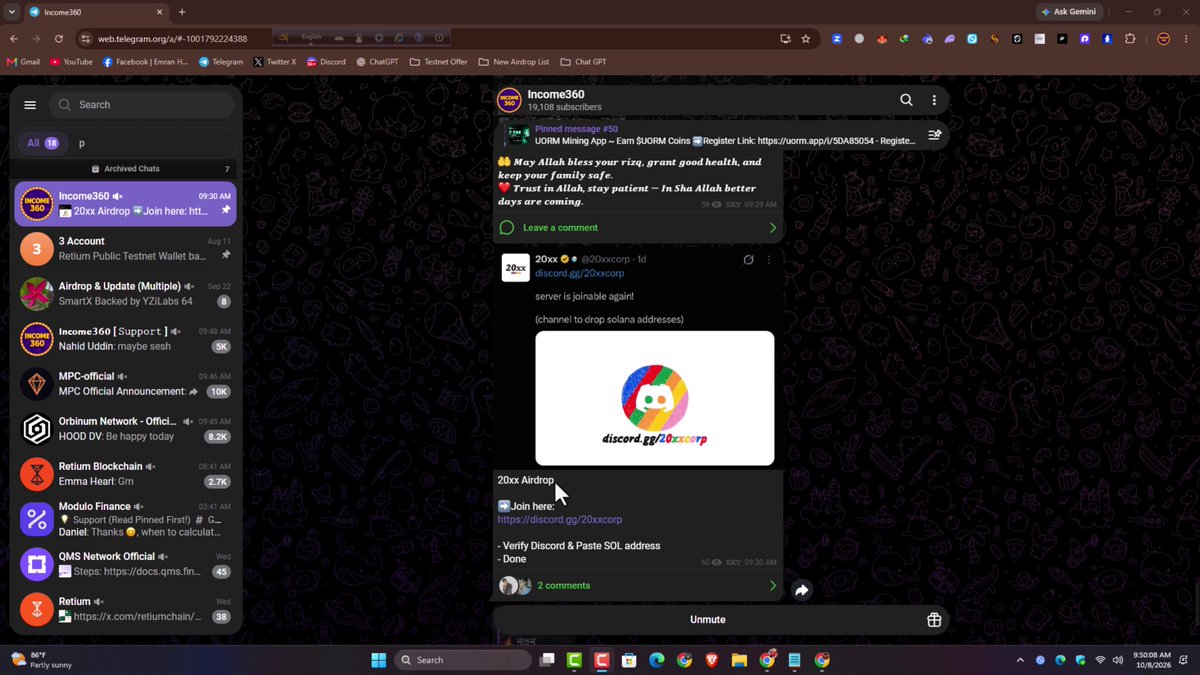
Task: Open the MPC-official chat
Action: (126, 384)
